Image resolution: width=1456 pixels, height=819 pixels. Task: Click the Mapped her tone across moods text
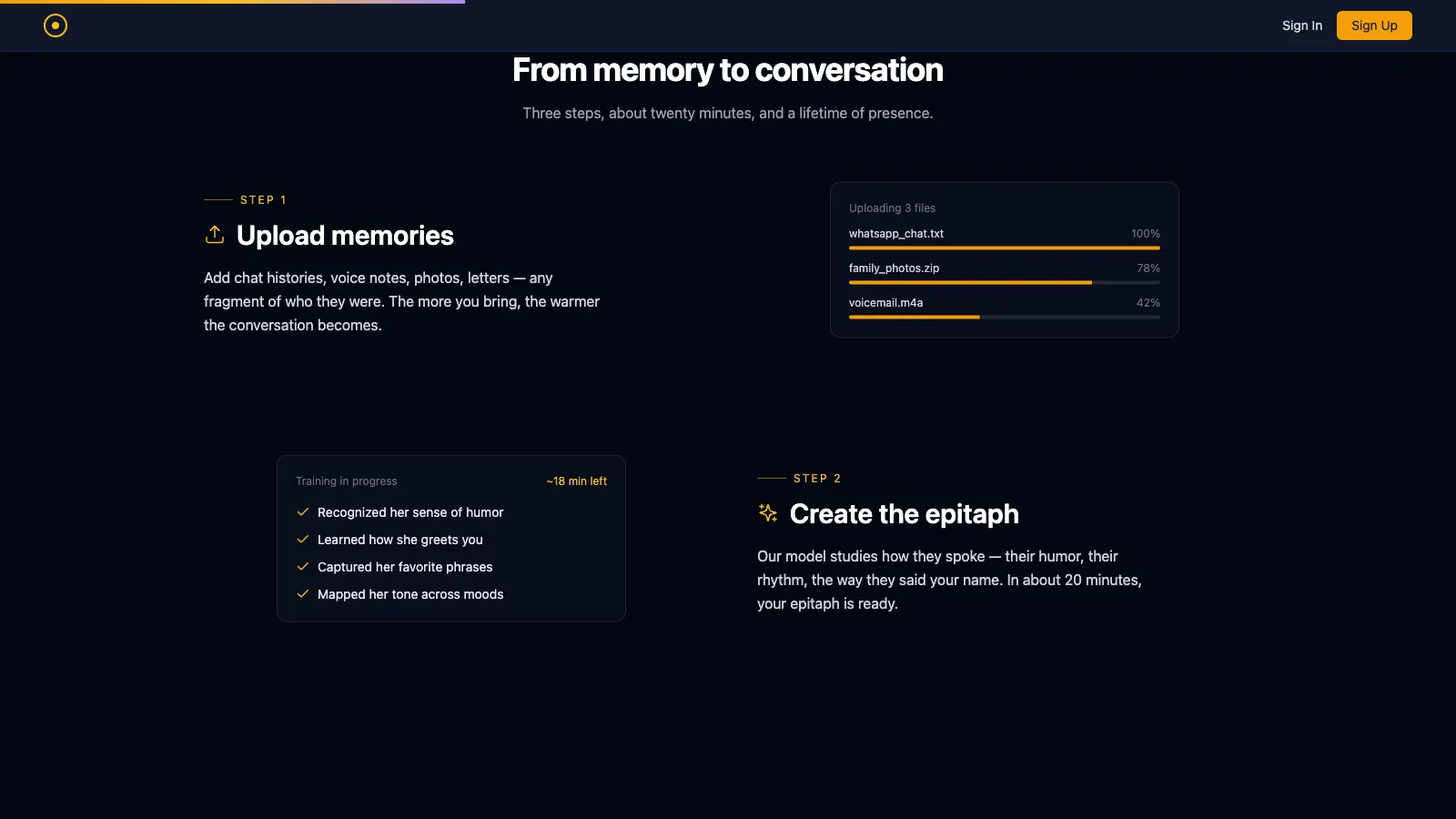point(410,594)
